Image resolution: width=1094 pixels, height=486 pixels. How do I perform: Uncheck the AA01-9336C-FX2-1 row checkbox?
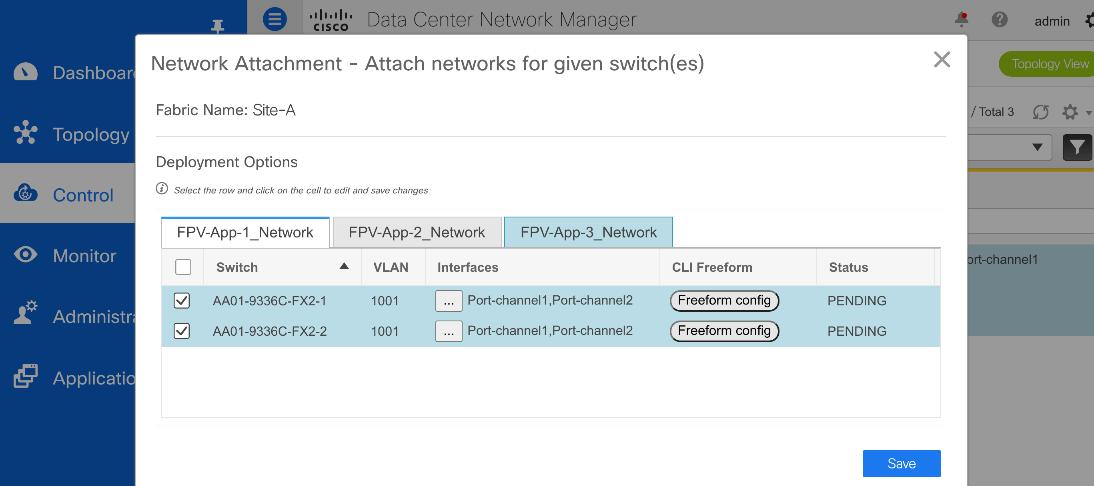click(182, 301)
